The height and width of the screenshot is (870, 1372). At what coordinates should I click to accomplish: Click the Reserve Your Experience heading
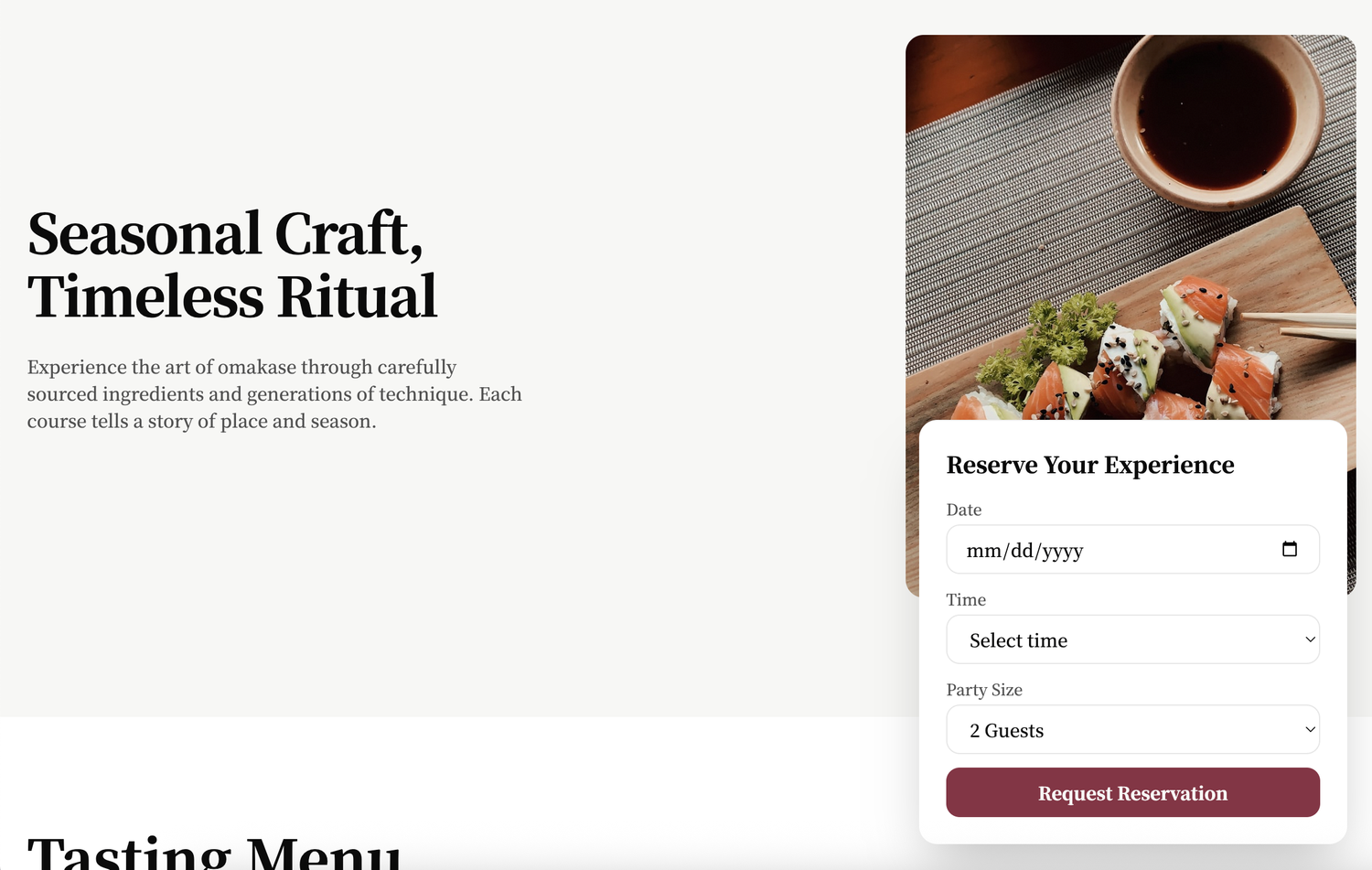tap(1090, 465)
